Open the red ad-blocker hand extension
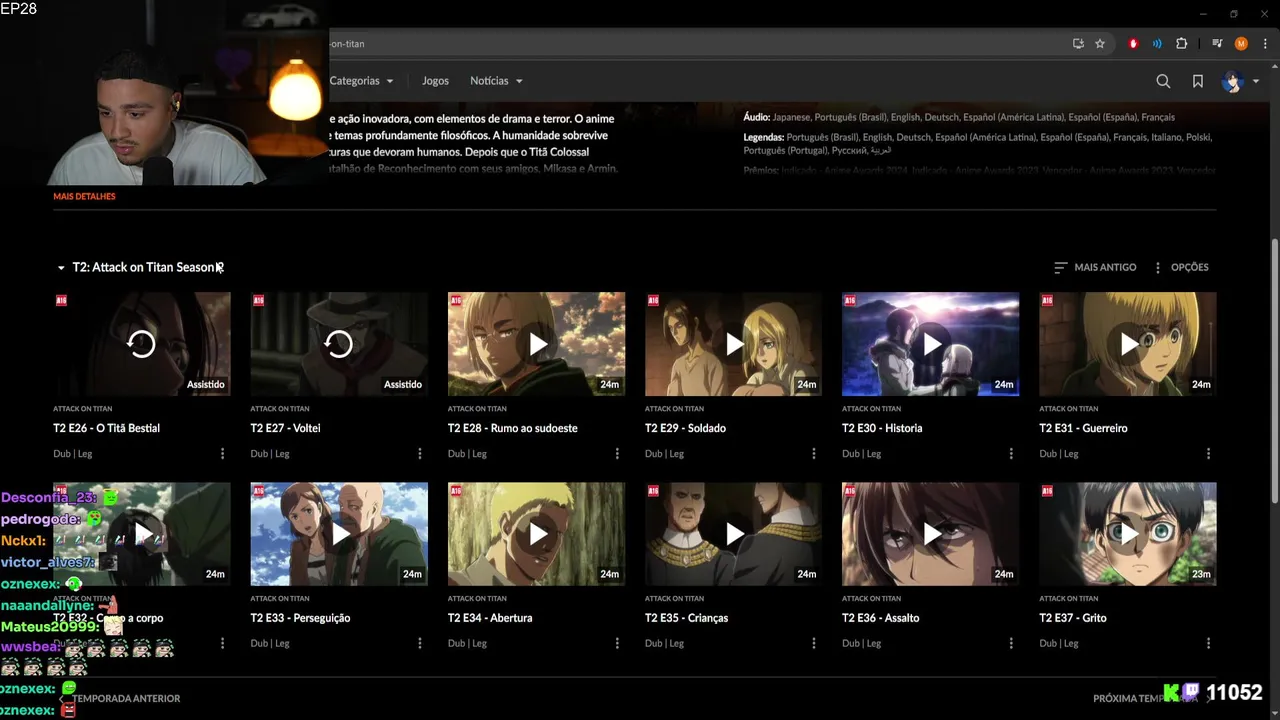 [x=1133, y=44]
